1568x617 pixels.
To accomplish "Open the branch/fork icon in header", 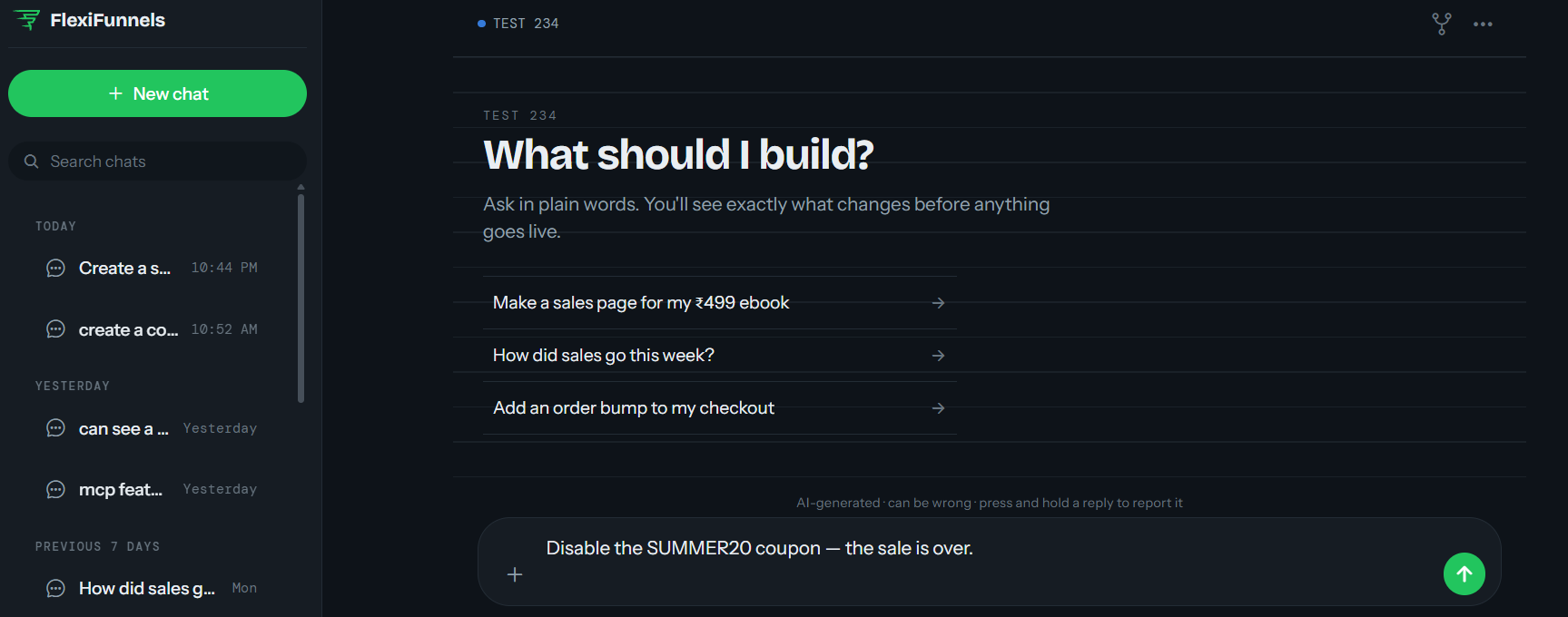I will coord(1441,24).
